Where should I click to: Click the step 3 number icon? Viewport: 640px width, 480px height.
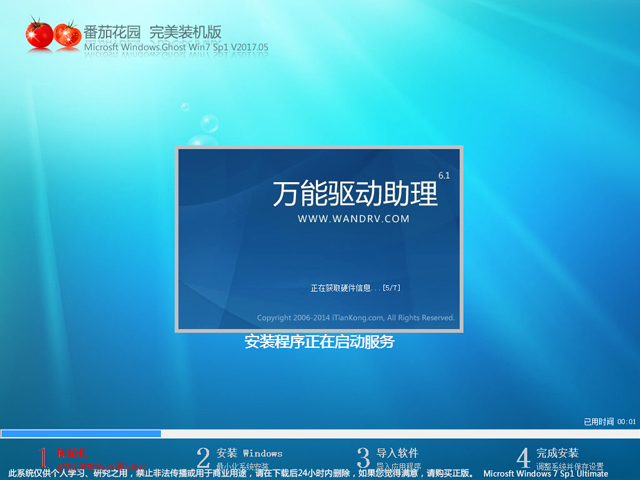click(364, 458)
